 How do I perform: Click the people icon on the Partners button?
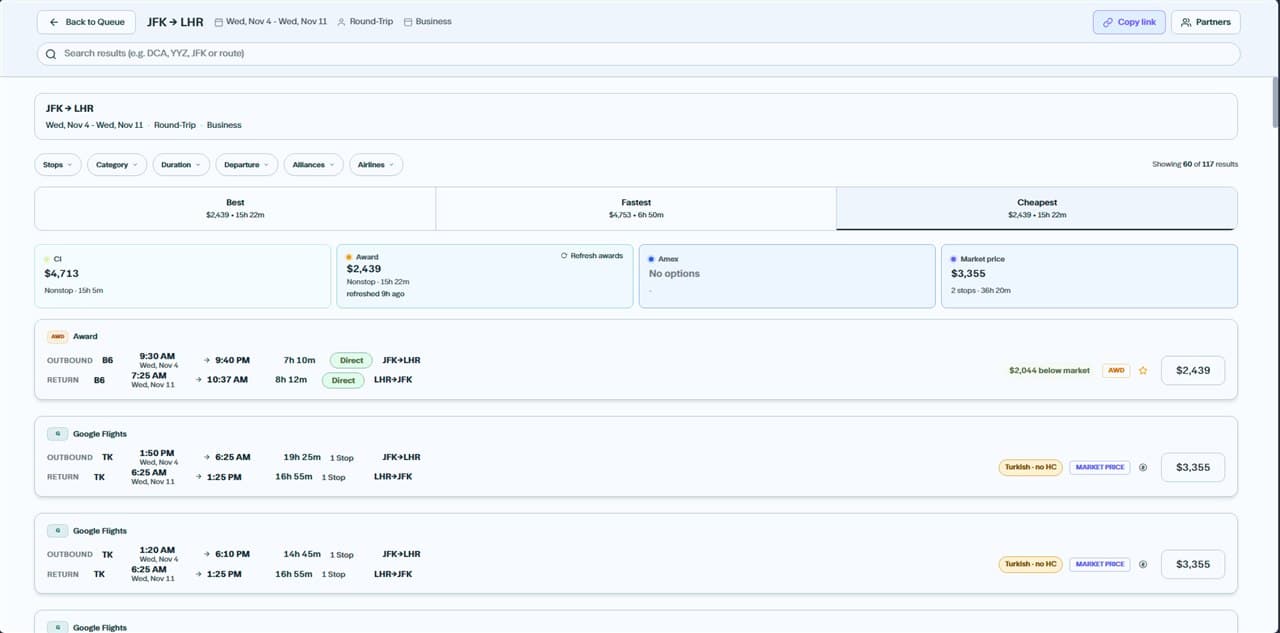point(1186,22)
